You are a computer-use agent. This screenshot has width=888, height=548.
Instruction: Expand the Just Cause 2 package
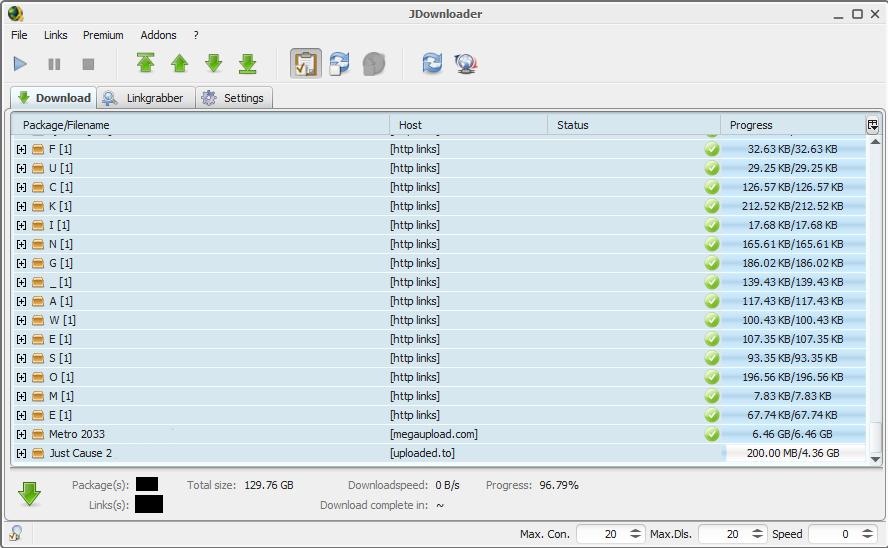pyautogui.click(x=21, y=453)
